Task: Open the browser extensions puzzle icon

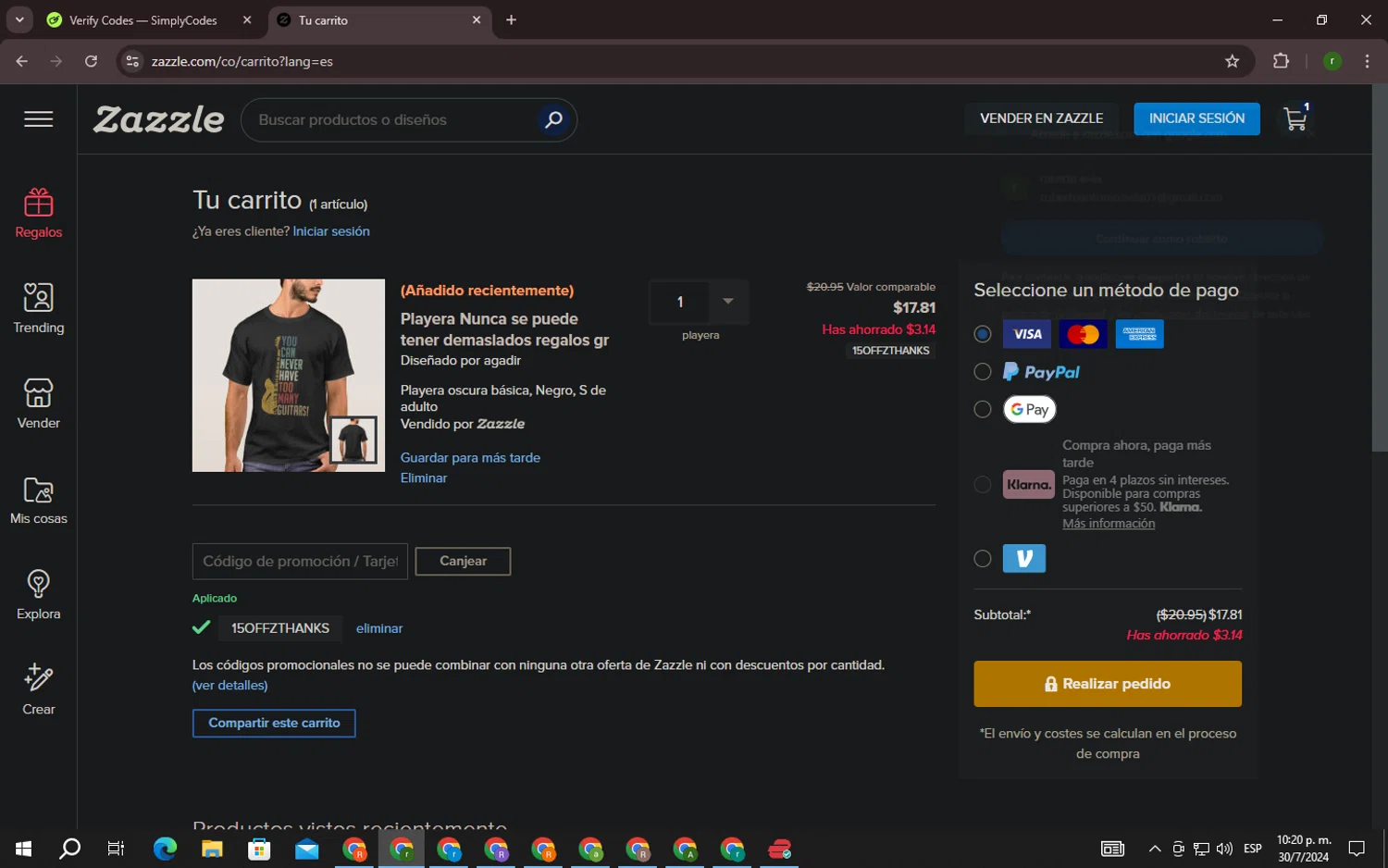Action: (x=1281, y=61)
